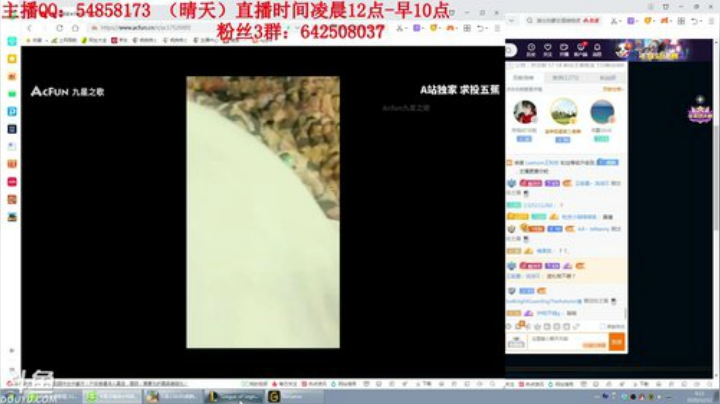Switch to the first contribution ranking tab
The image size is (720, 404).
coord(523,78)
